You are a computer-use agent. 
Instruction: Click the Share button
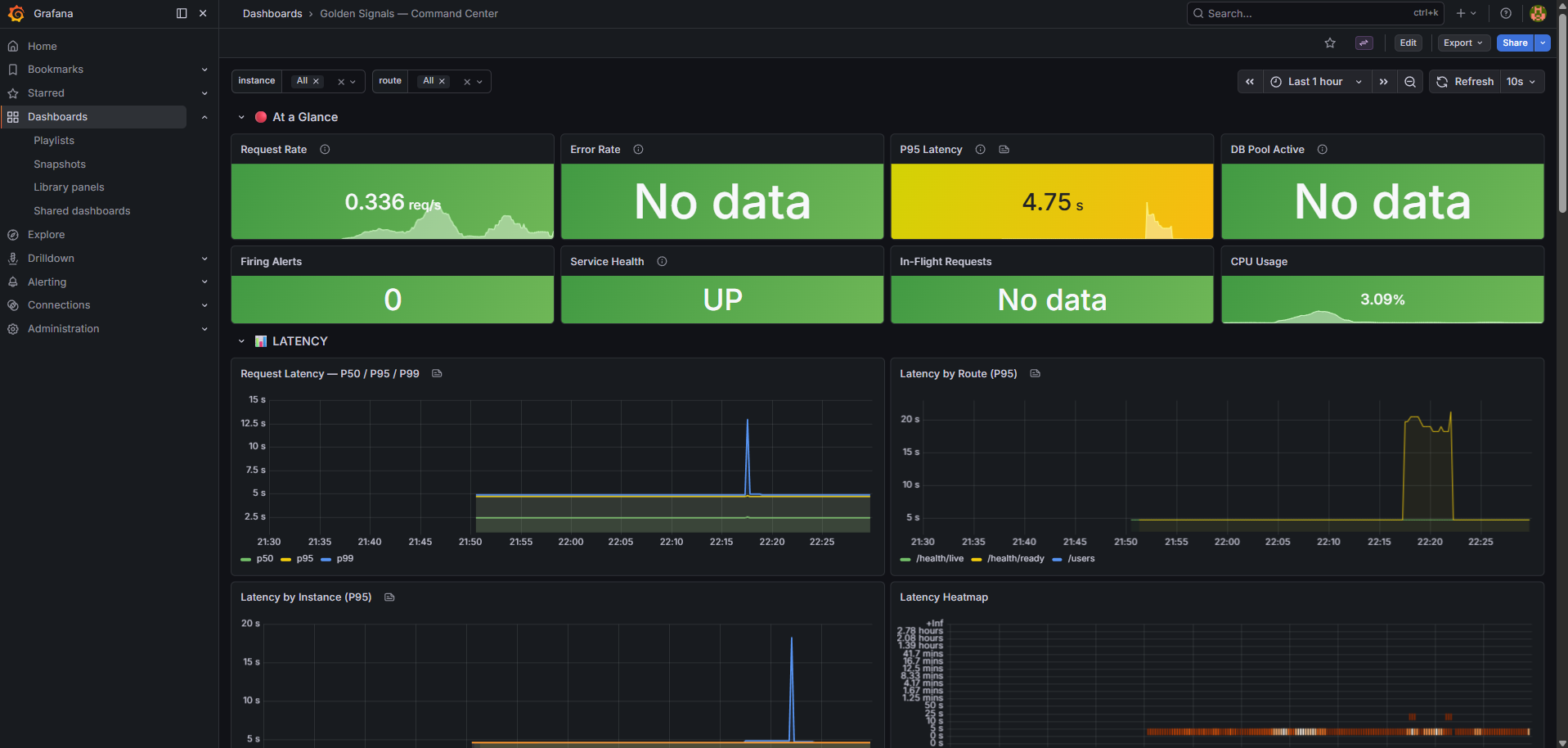[1515, 43]
